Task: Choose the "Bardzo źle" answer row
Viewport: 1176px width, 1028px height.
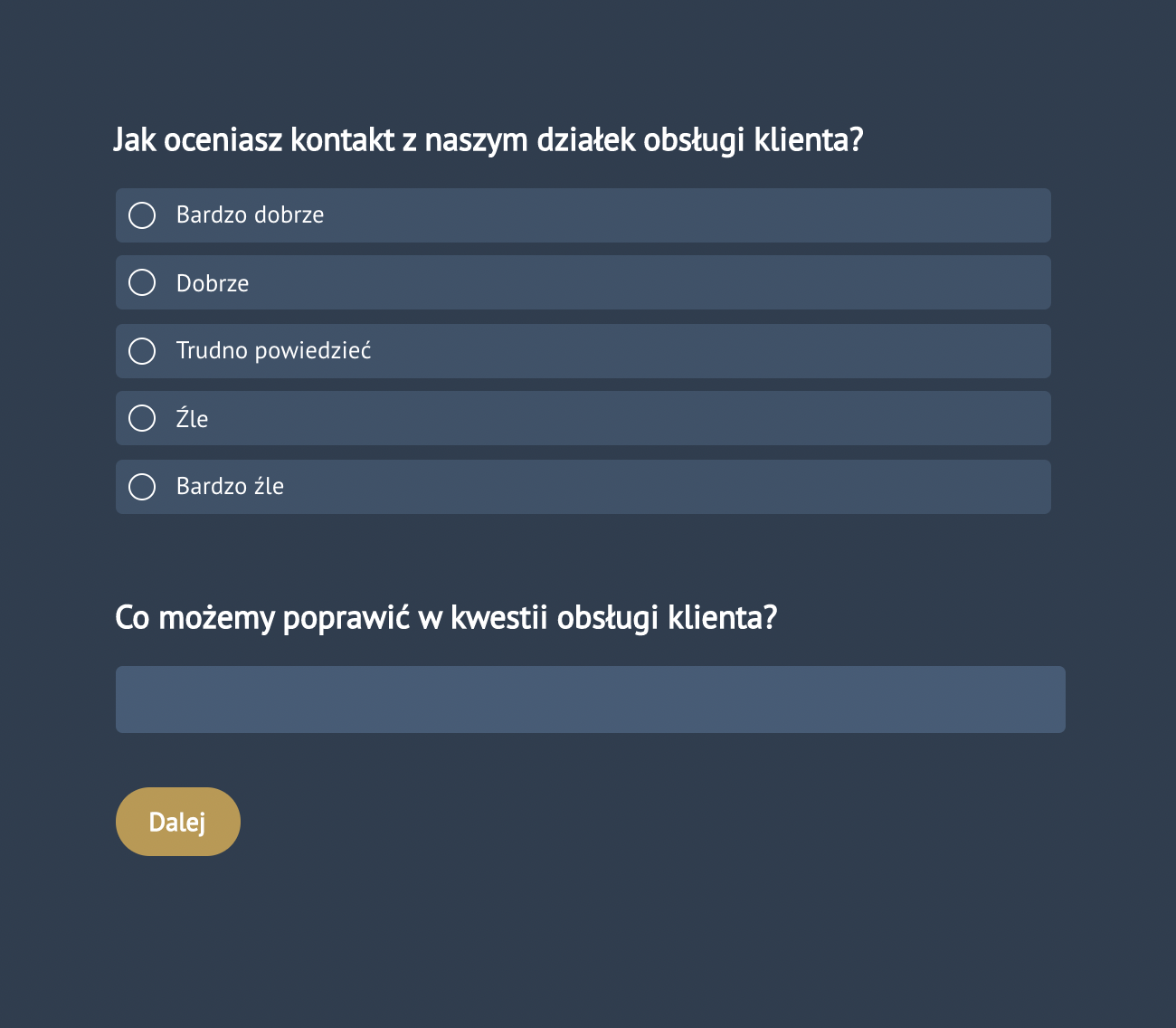Action: (583, 487)
